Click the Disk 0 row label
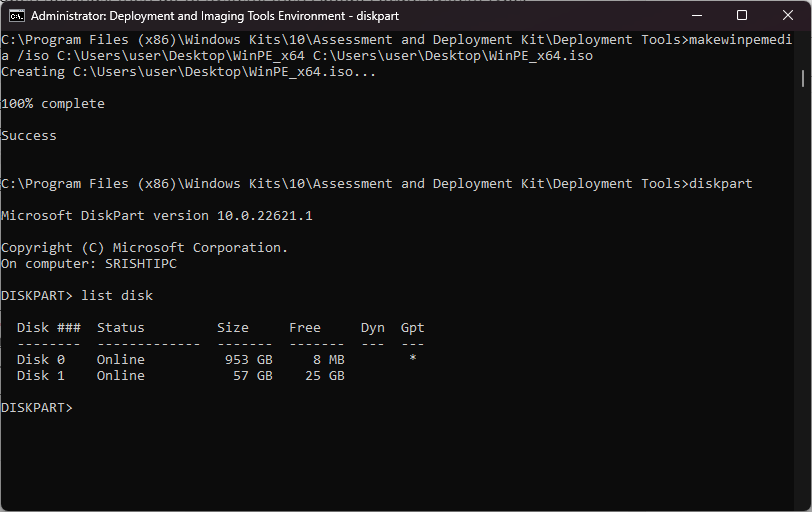Viewport: 812px width, 512px height. (x=41, y=360)
